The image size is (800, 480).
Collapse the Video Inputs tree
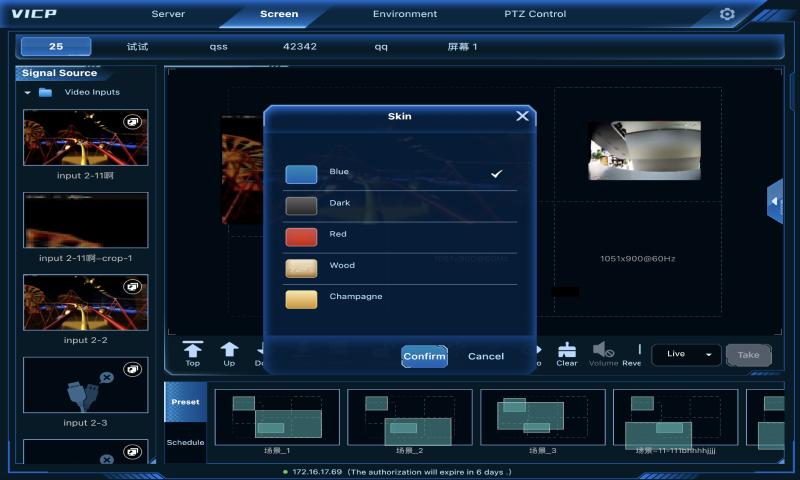[x=28, y=93]
